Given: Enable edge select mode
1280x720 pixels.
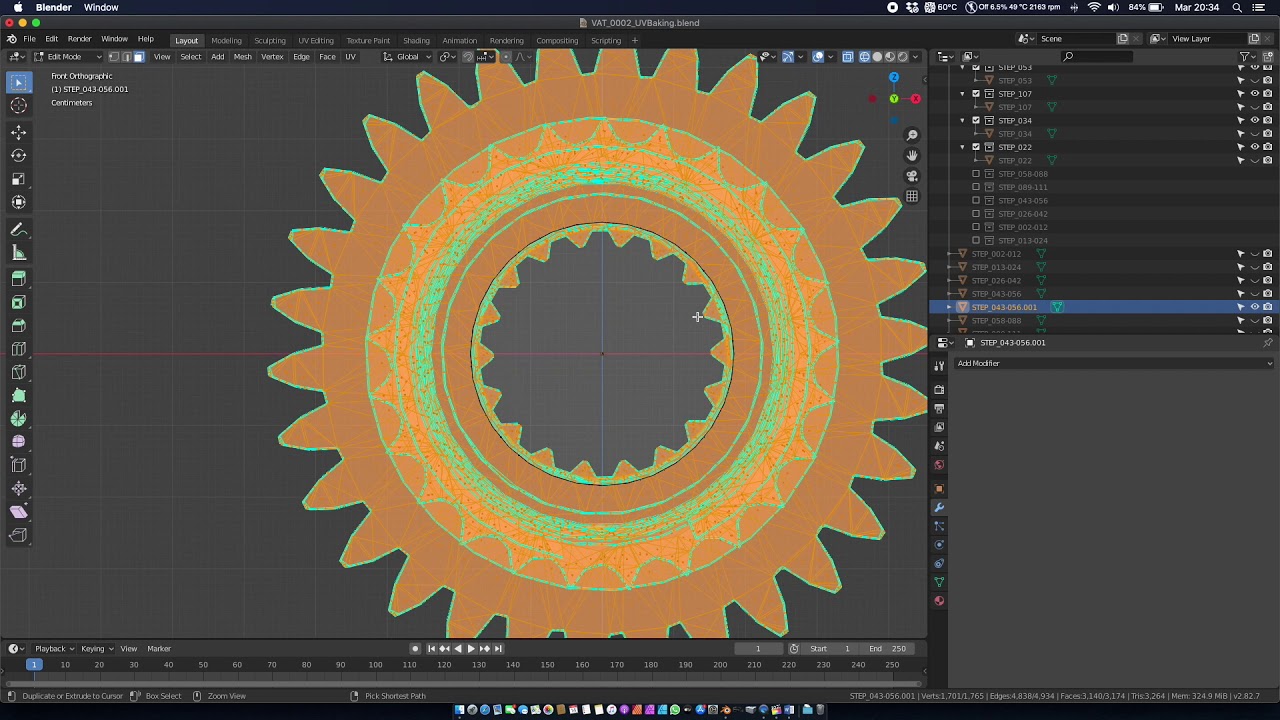Looking at the screenshot, I should (126, 56).
